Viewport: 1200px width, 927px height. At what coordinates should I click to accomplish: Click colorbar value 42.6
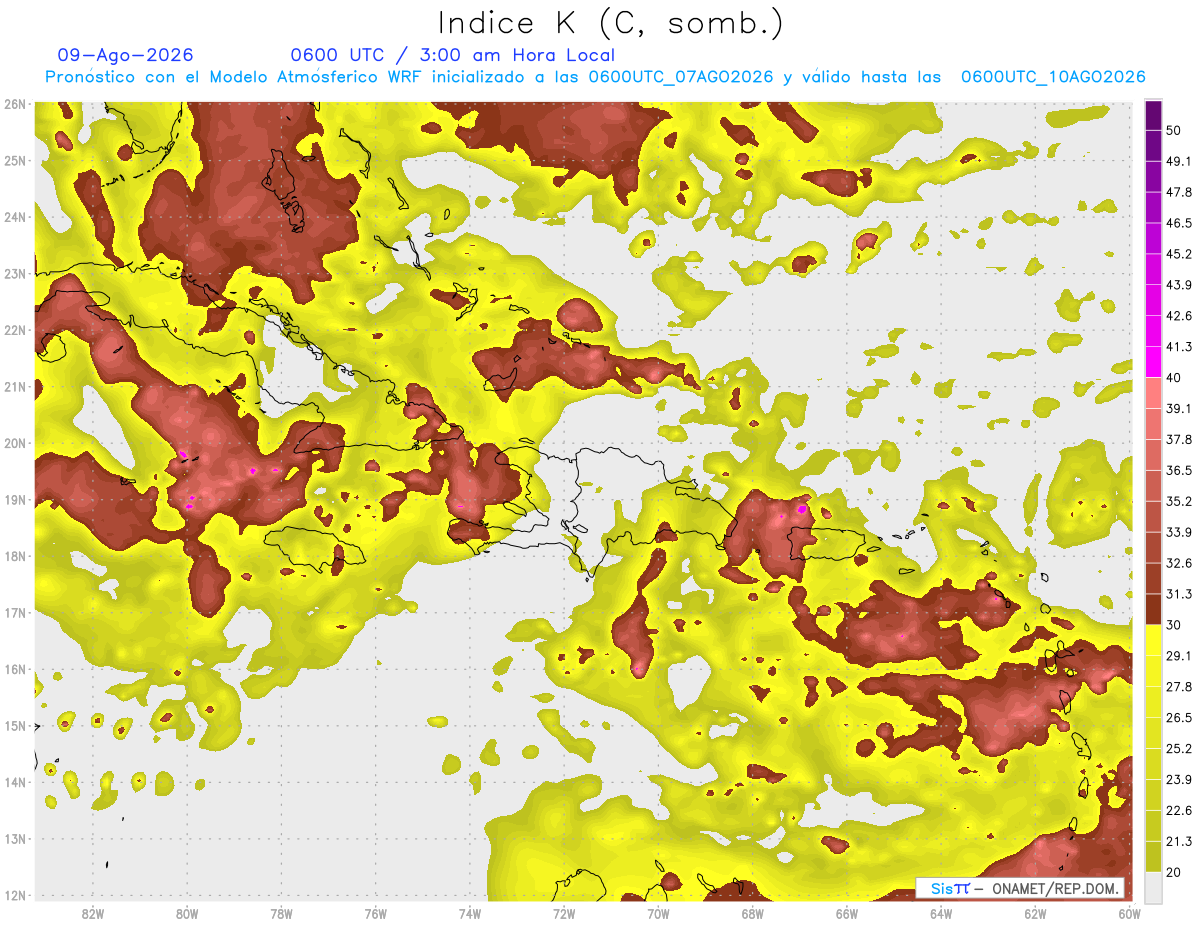1179,316
